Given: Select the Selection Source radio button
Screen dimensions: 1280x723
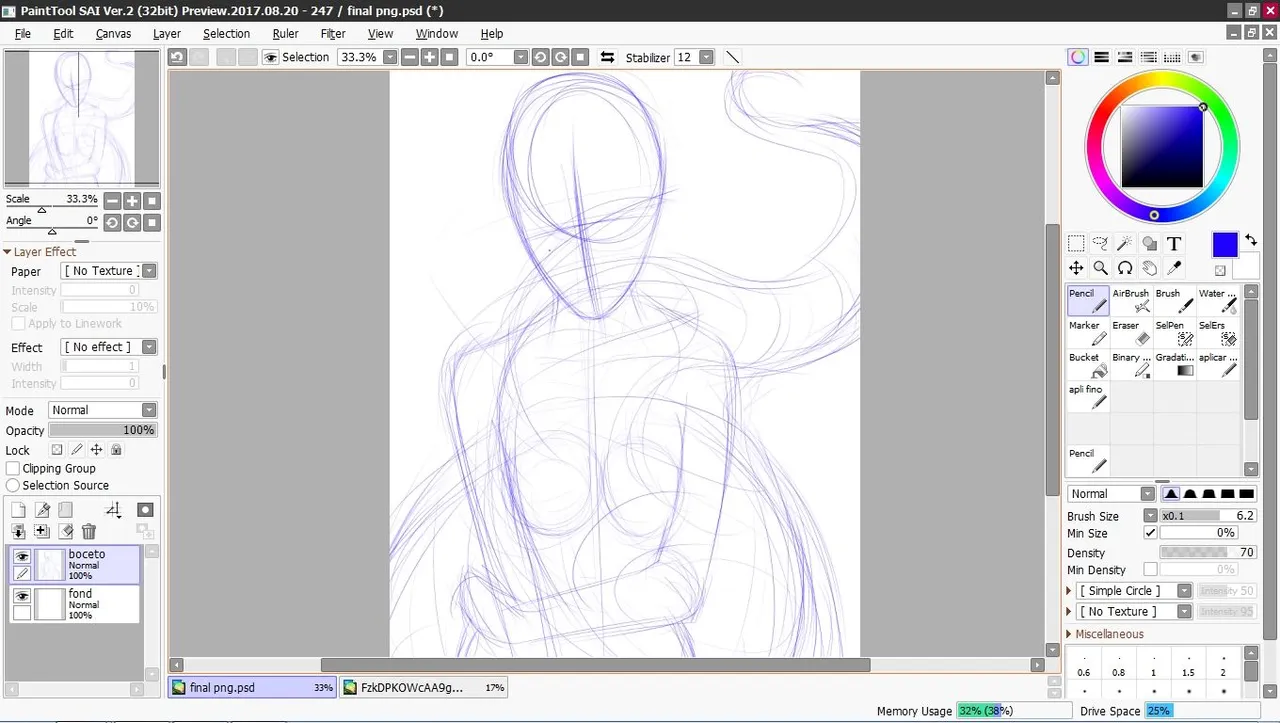Looking at the screenshot, I should pos(13,485).
